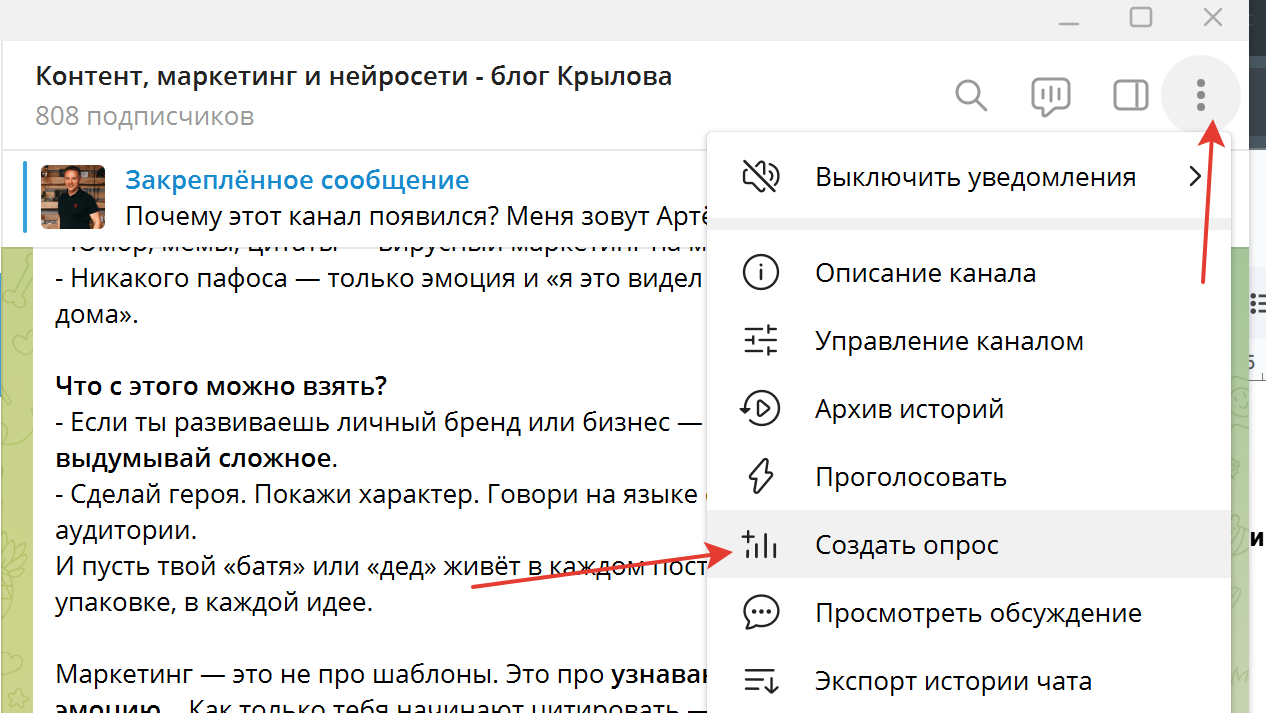Toggle the right sidebar panel icon
This screenshot has width=1266, height=713.
pos(1131,96)
